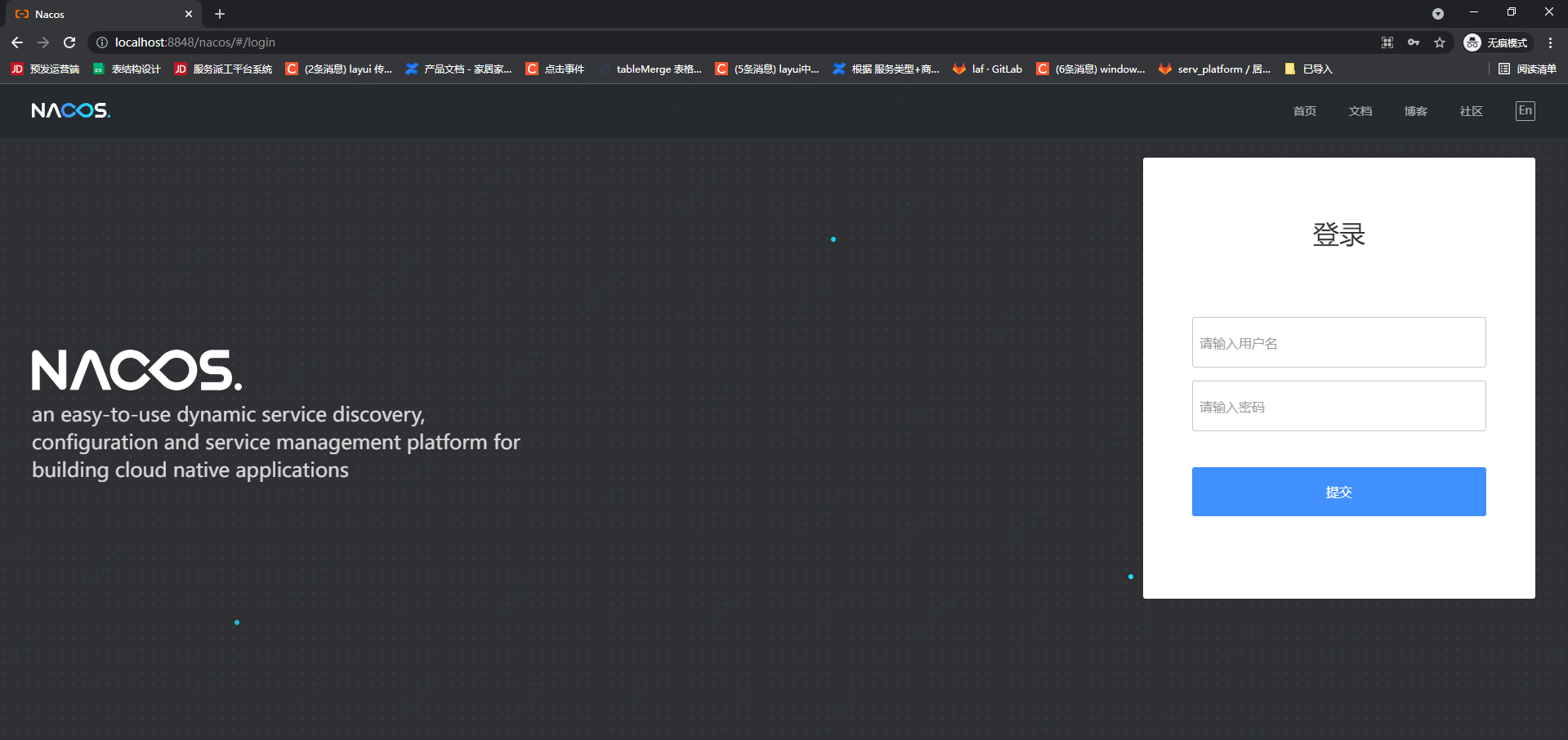The image size is (1568, 740).
Task: View site information for localhost
Action: [x=102, y=42]
